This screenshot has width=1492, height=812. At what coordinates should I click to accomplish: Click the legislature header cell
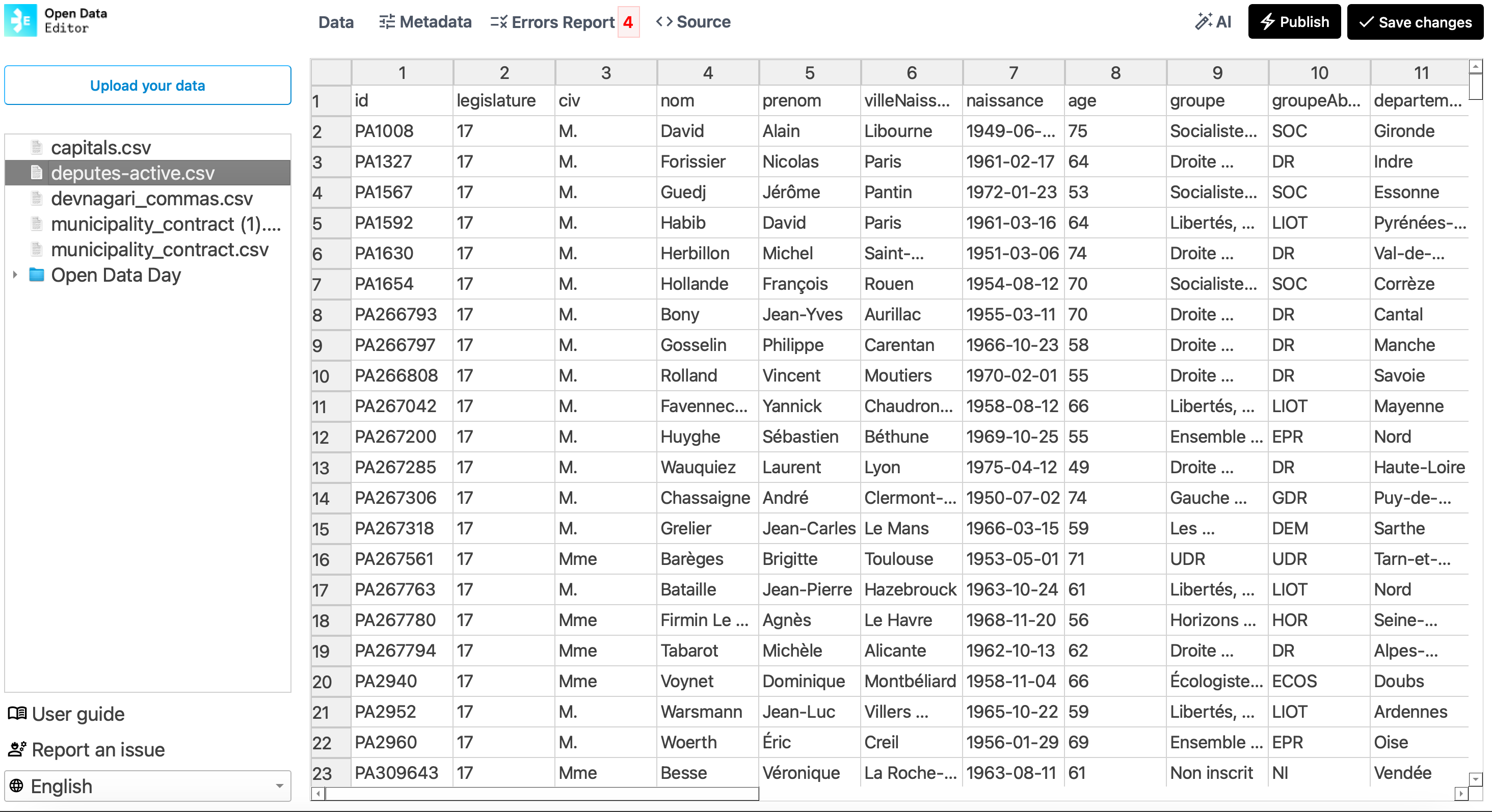coord(504,100)
